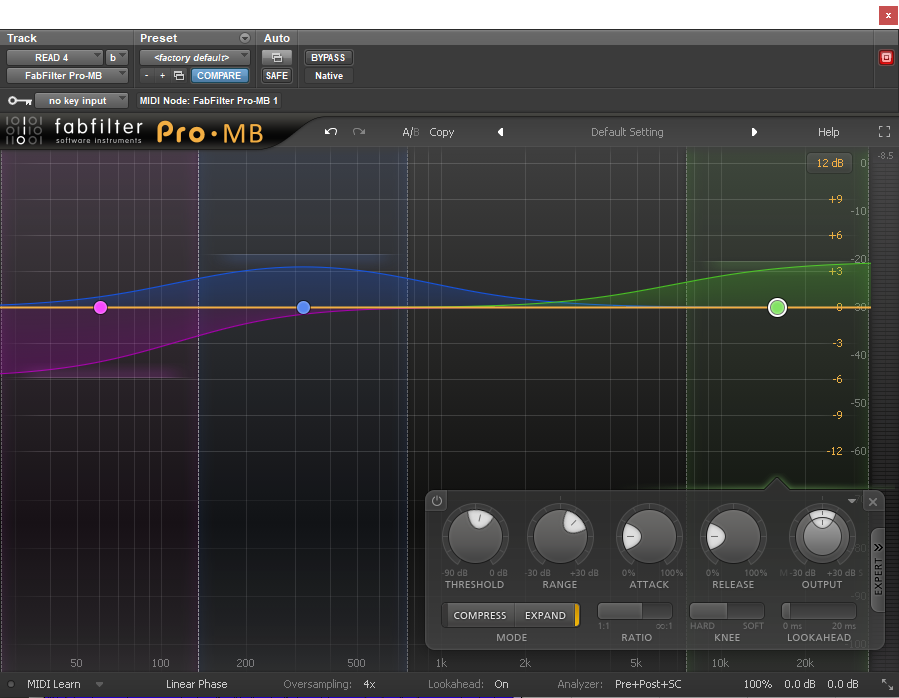The image size is (899, 698).
Task: Toggle the red target window button
Action: (x=886, y=57)
